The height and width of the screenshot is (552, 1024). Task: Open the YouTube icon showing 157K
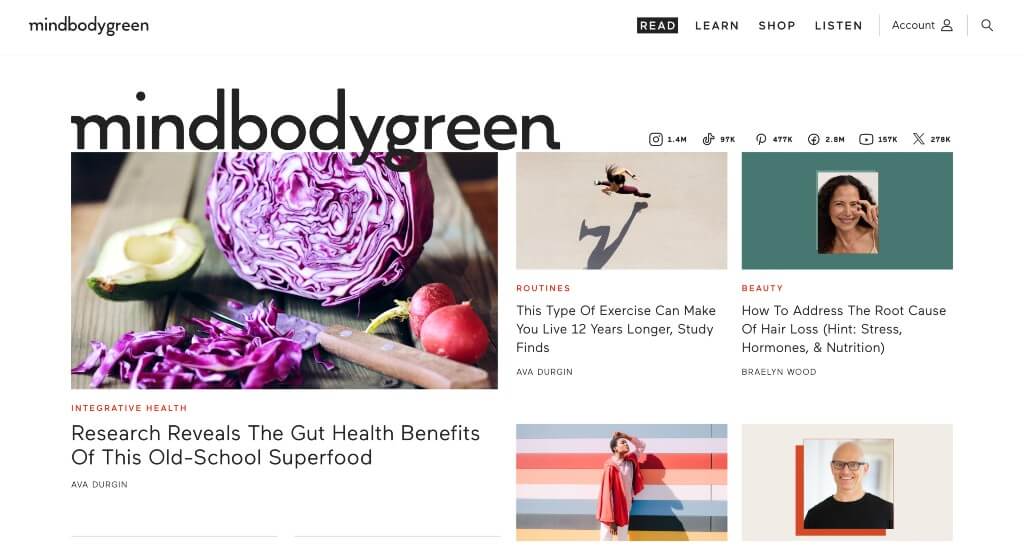(866, 139)
